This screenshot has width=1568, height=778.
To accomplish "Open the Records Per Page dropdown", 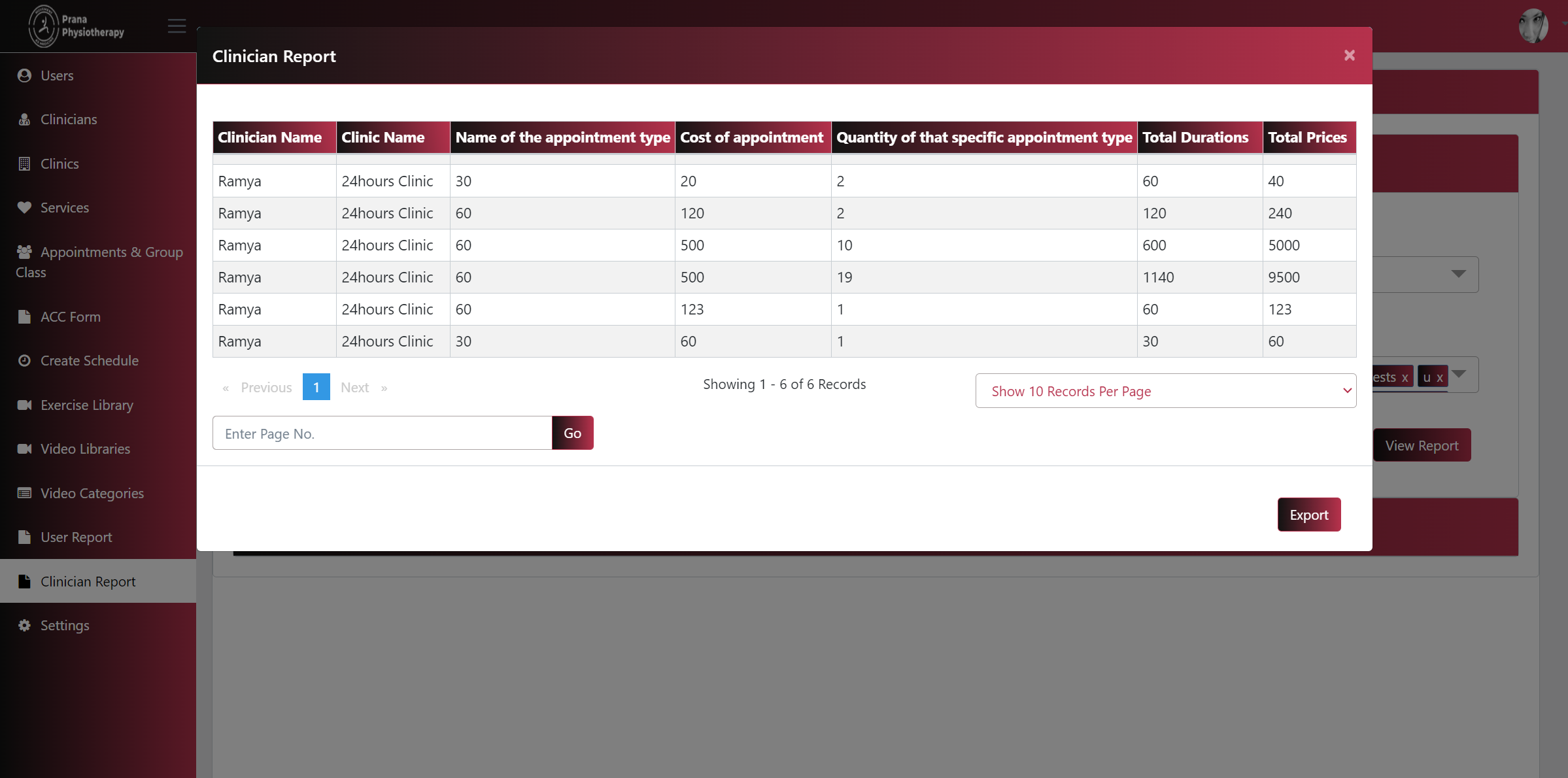I will click(x=1165, y=391).
